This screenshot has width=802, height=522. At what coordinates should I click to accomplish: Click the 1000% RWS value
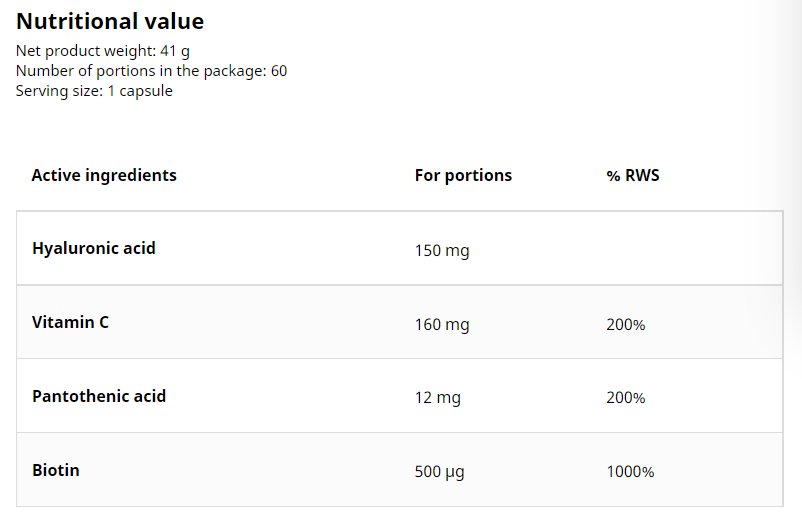(631, 471)
